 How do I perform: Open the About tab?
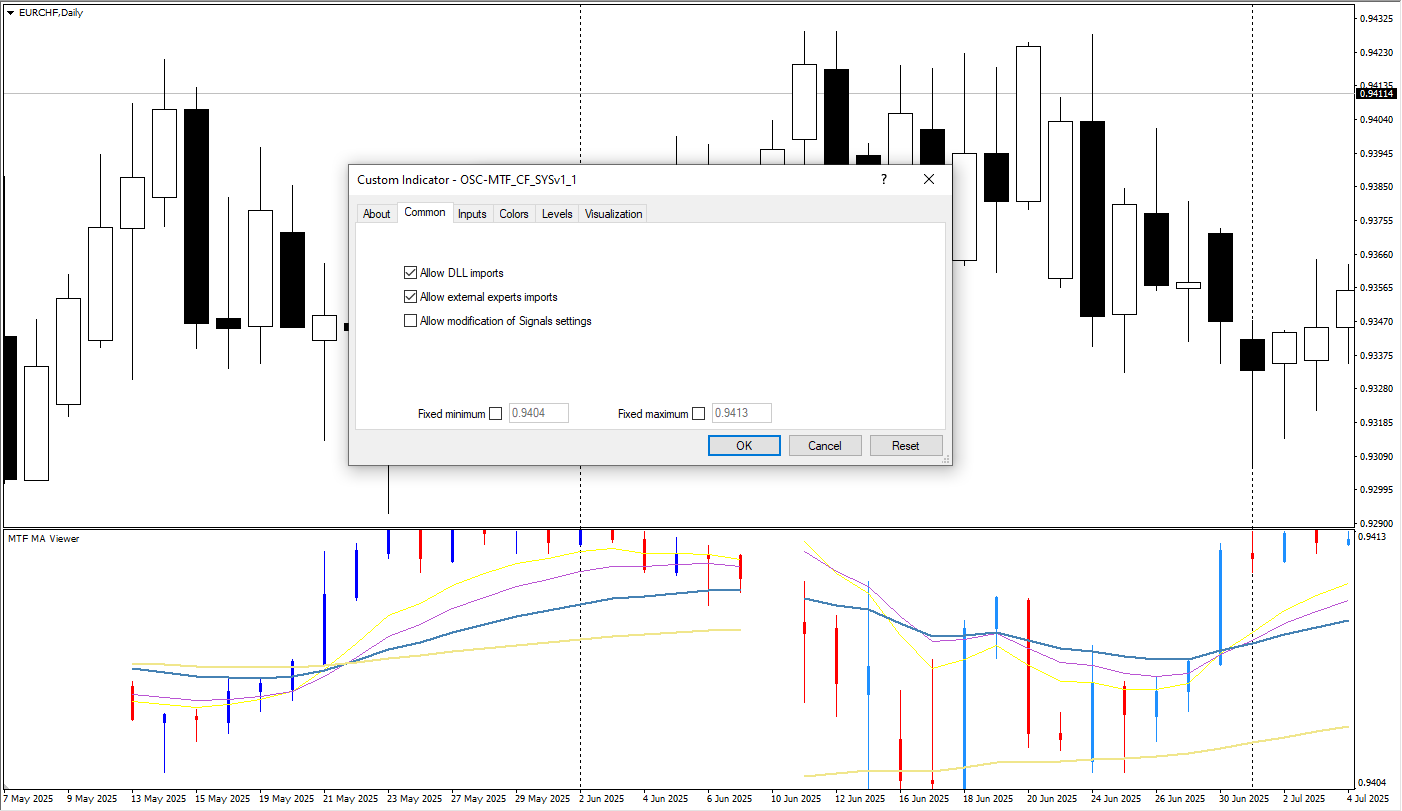point(376,214)
